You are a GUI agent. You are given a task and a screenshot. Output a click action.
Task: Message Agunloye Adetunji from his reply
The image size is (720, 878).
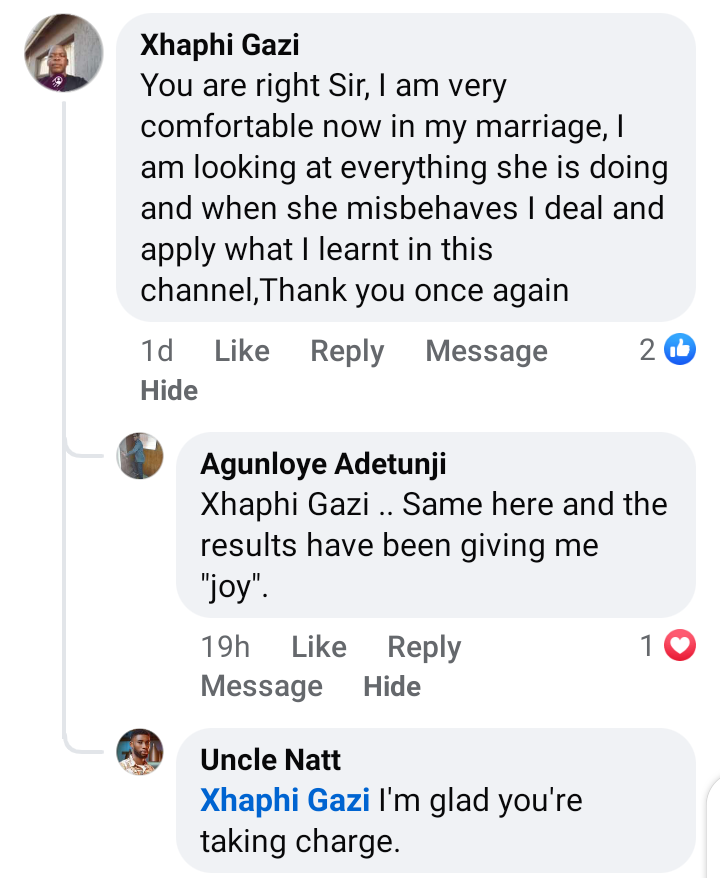point(261,686)
